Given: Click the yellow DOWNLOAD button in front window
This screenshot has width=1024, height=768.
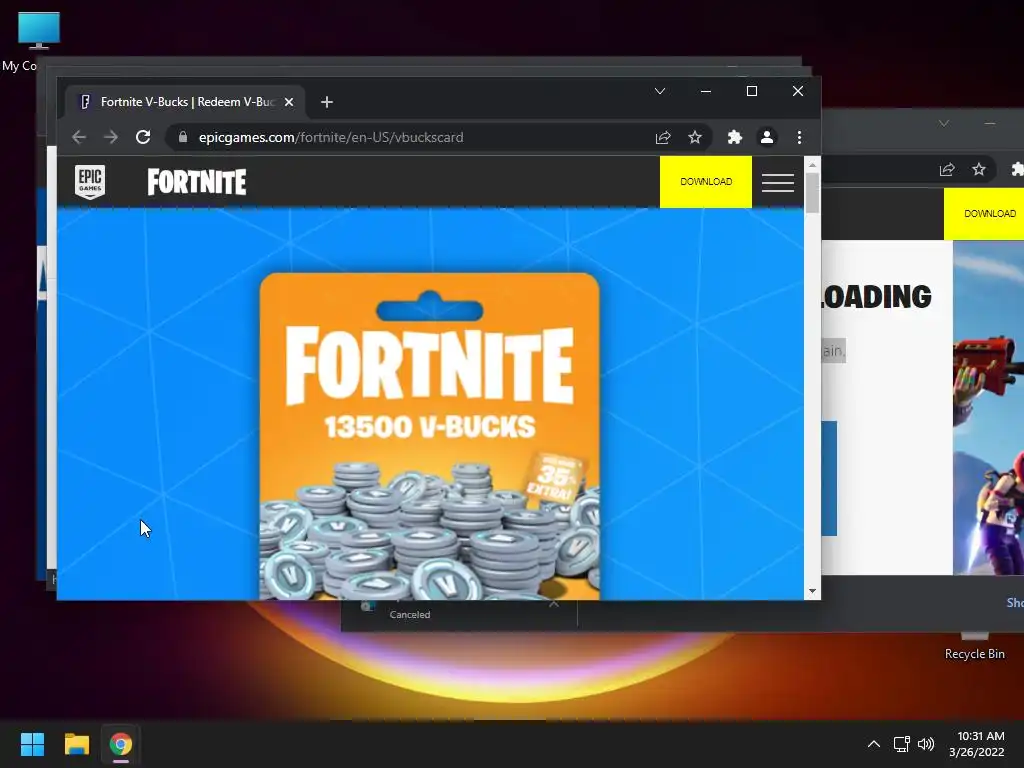Looking at the screenshot, I should coord(706,182).
